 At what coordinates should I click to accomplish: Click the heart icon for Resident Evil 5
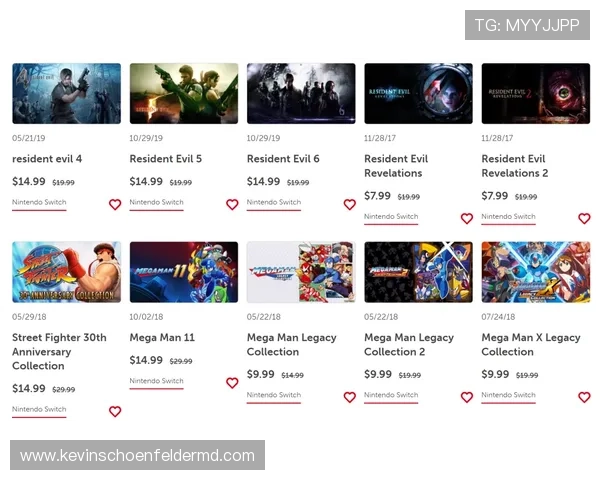232,204
